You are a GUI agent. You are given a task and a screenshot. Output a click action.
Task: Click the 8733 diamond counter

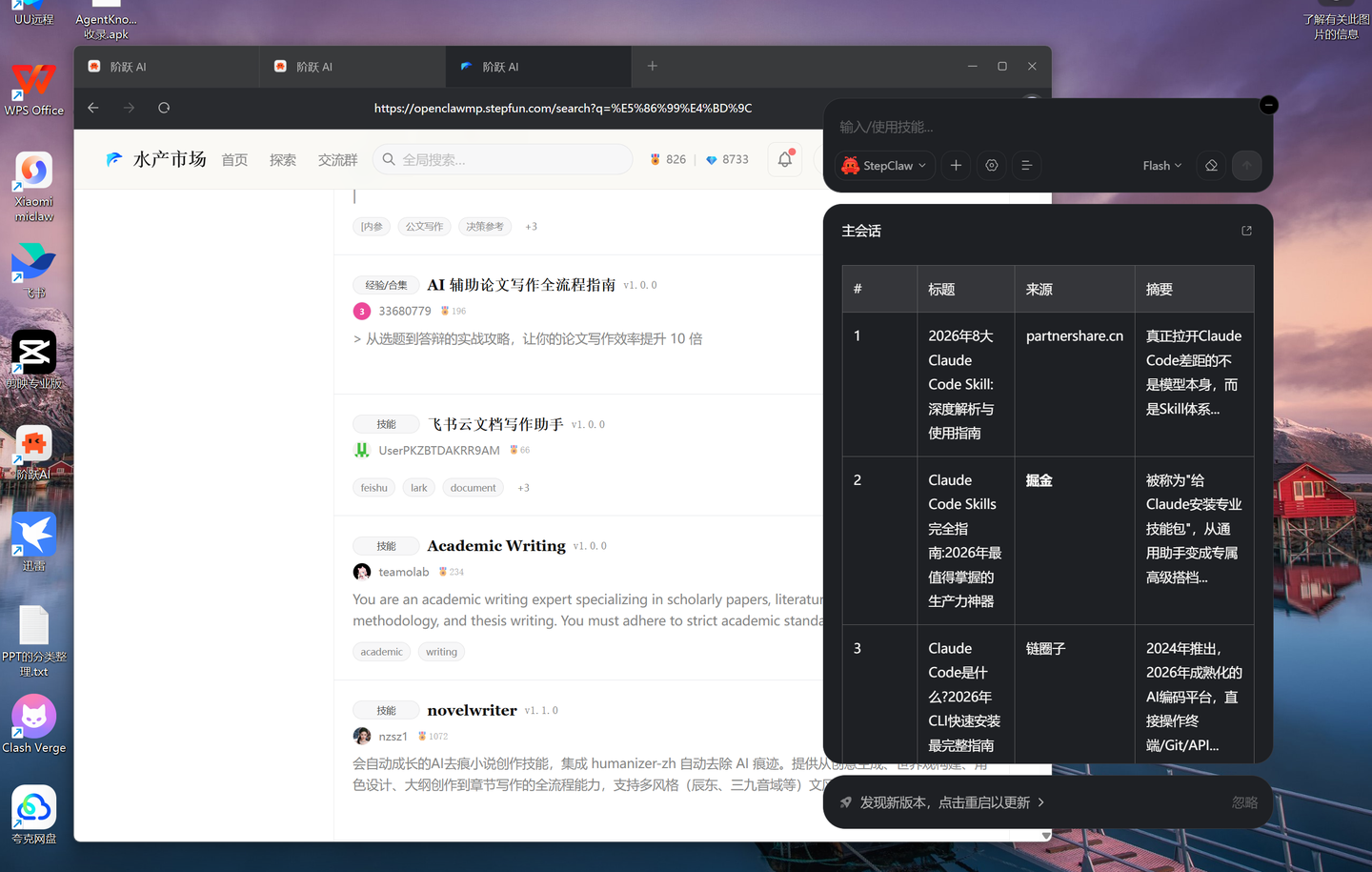727,159
